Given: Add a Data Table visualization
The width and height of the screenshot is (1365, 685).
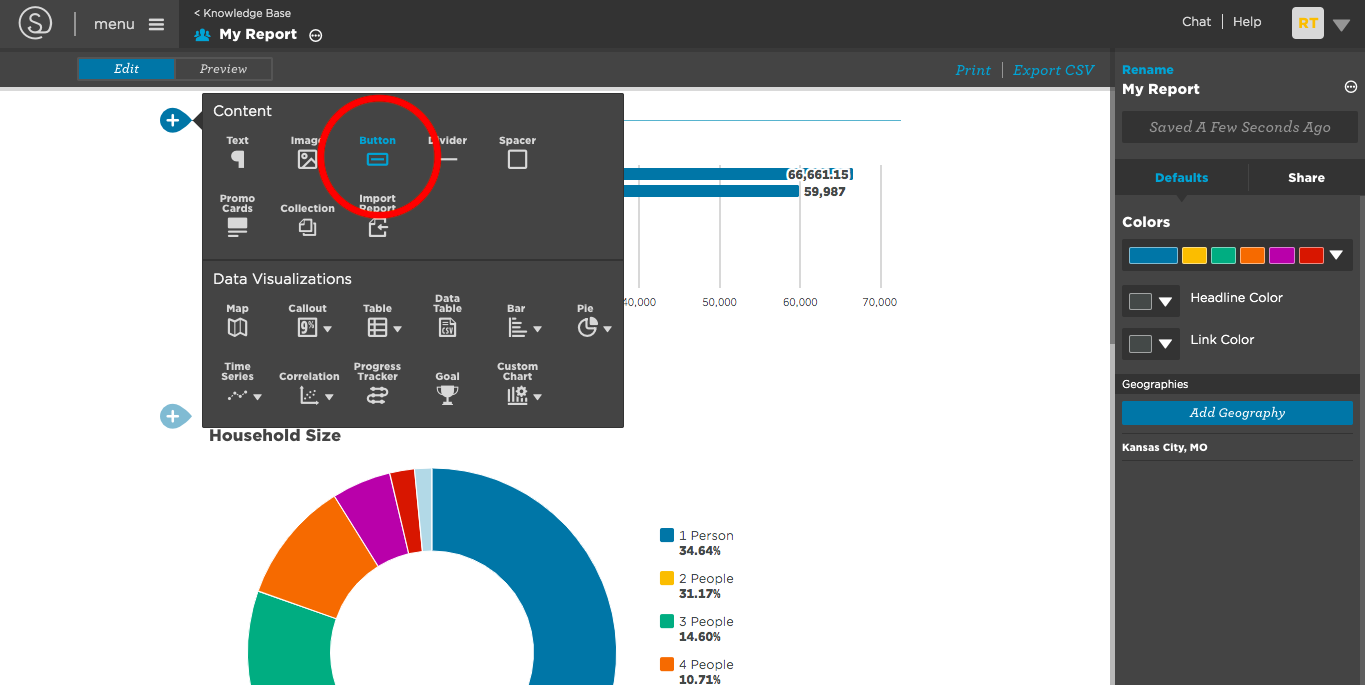Looking at the screenshot, I should pyautogui.click(x=447, y=315).
